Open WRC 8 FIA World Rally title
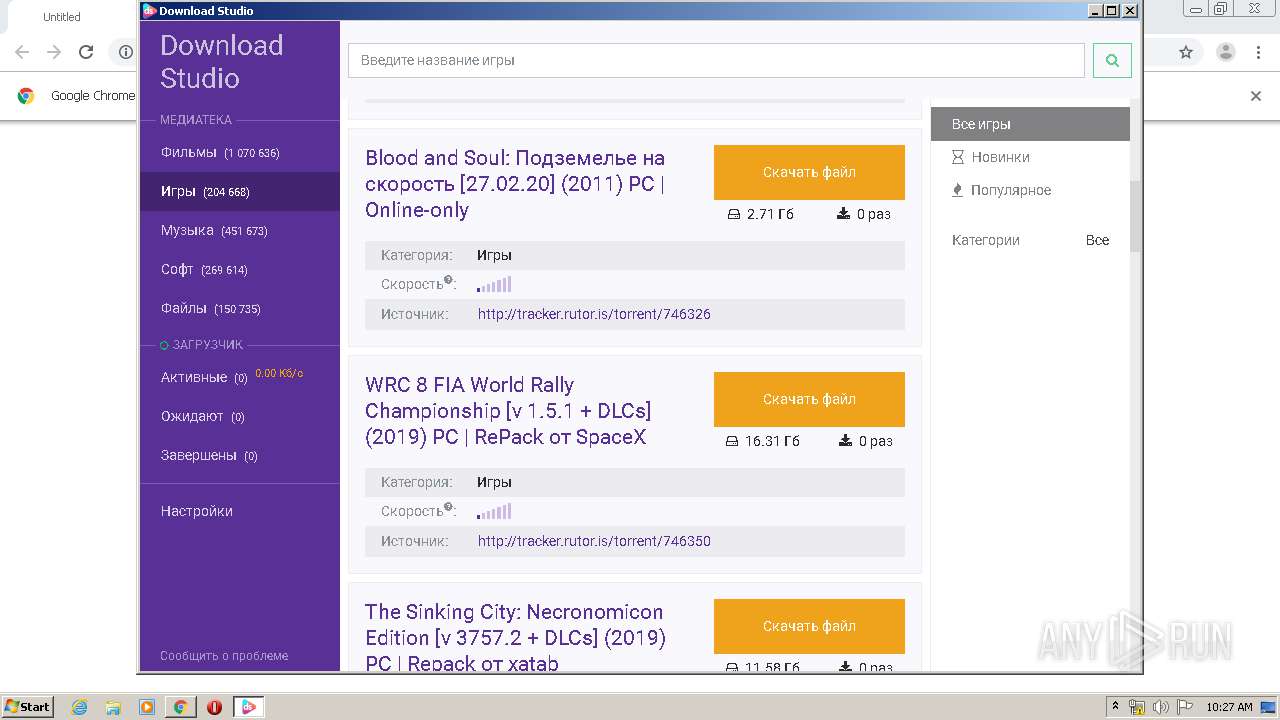The height and width of the screenshot is (720, 1280). pos(508,411)
